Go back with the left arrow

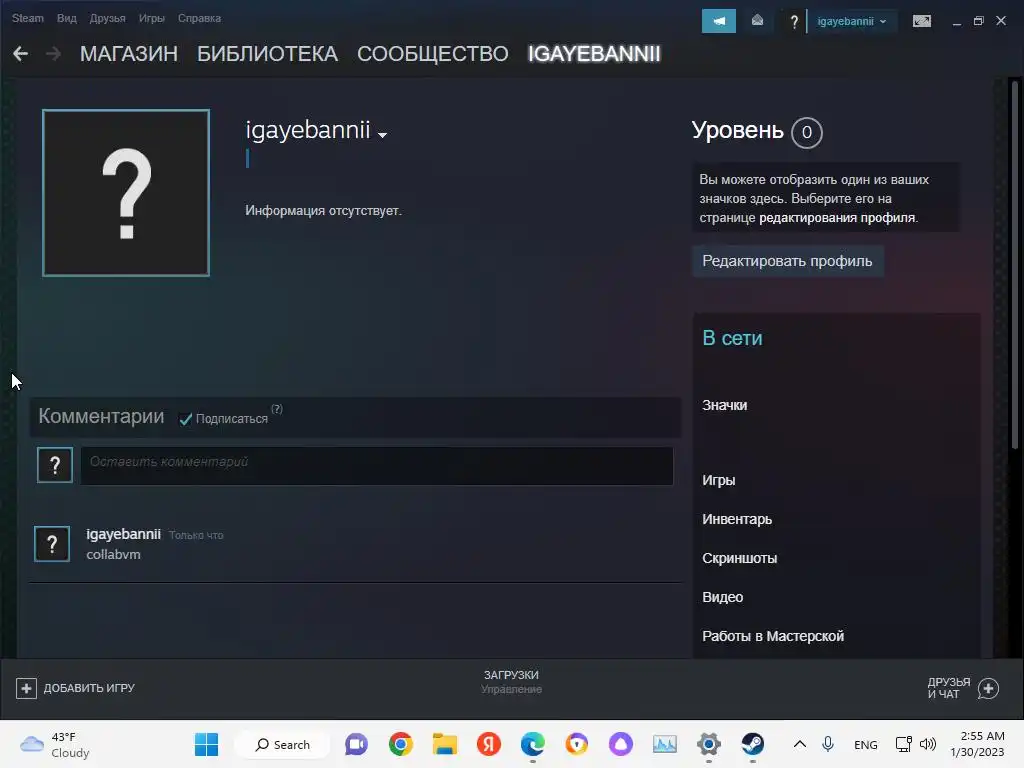(20, 54)
